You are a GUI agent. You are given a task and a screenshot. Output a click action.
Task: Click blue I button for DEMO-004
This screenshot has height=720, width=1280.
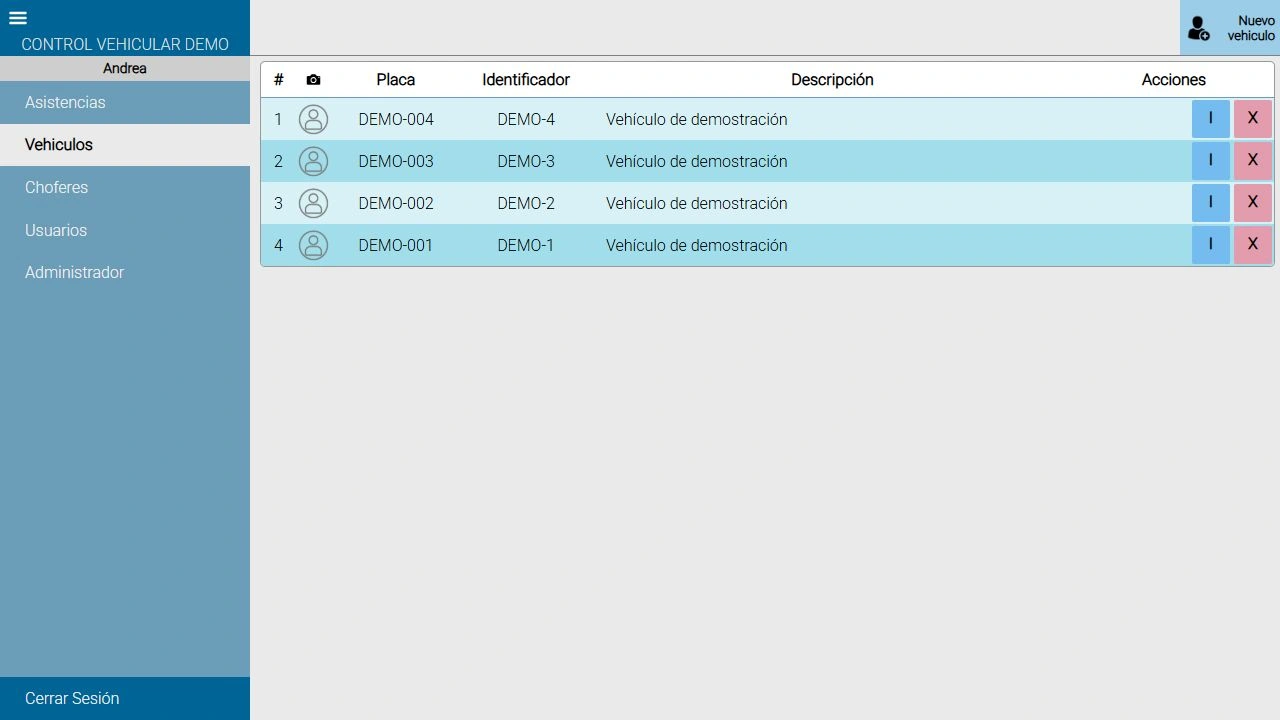click(1211, 119)
